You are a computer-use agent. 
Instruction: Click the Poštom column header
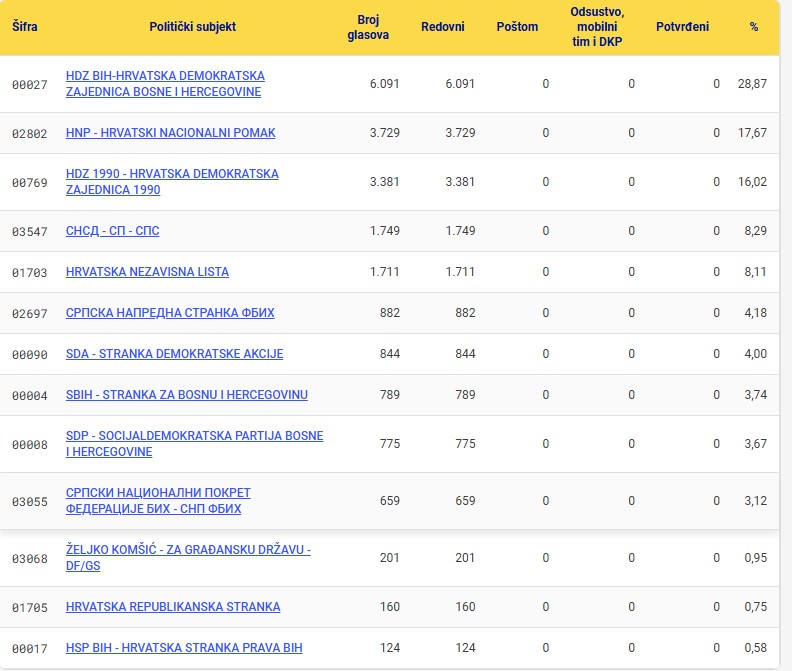coord(517,27)
